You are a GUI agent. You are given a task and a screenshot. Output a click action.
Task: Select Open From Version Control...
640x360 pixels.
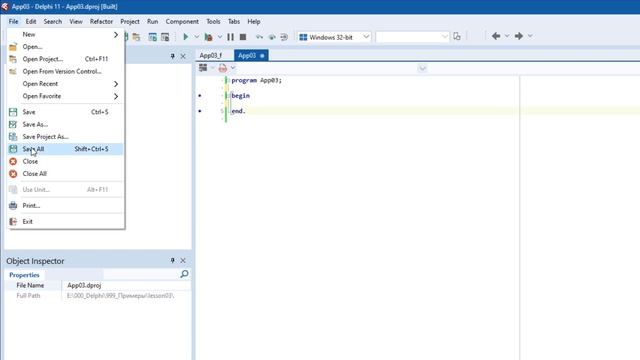(65, 71)
